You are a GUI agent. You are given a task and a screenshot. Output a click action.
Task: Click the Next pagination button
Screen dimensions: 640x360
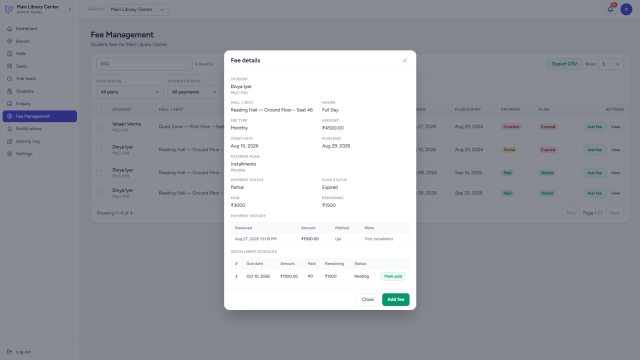[614, 213]
